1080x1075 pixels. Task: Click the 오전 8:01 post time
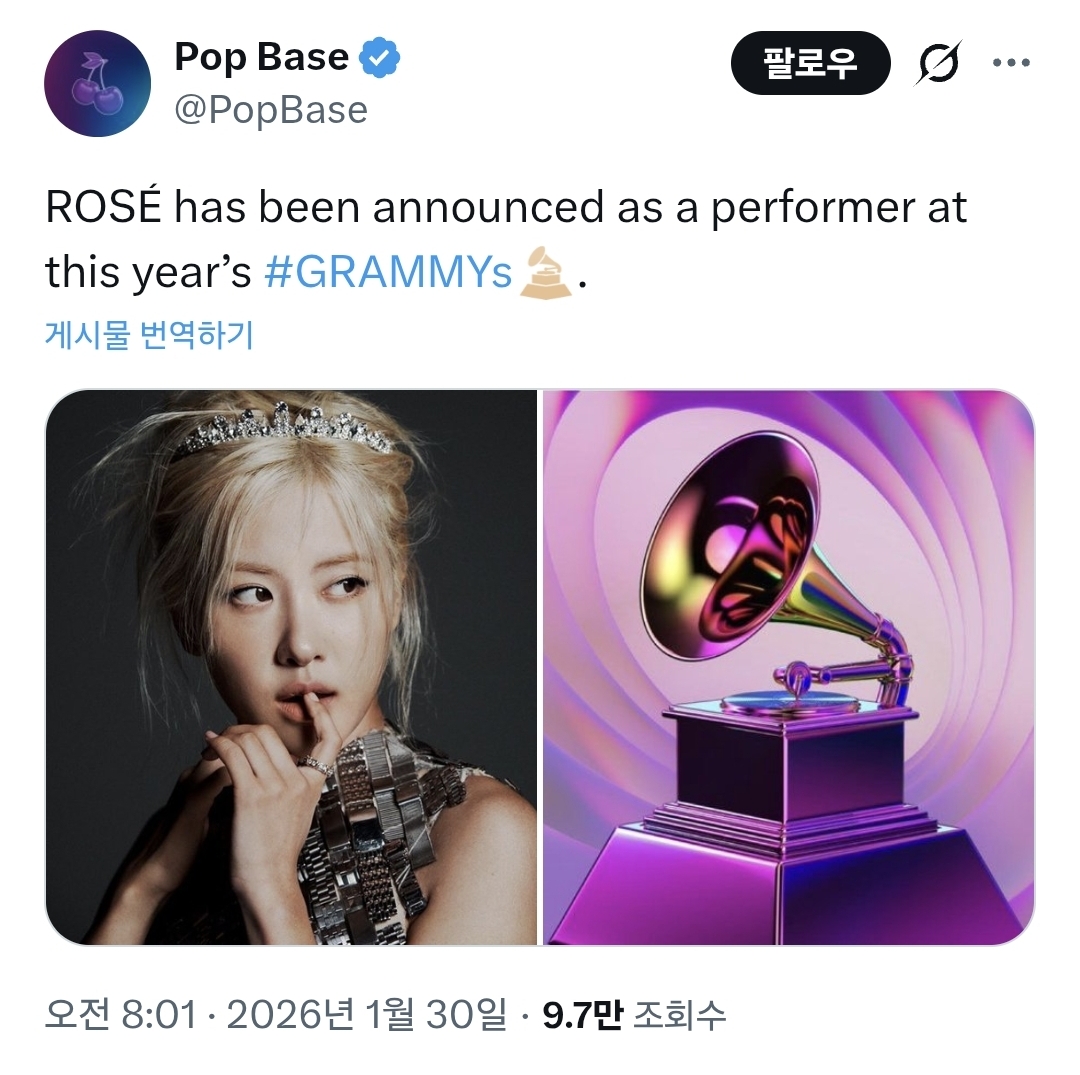[x=120, y=1017]
